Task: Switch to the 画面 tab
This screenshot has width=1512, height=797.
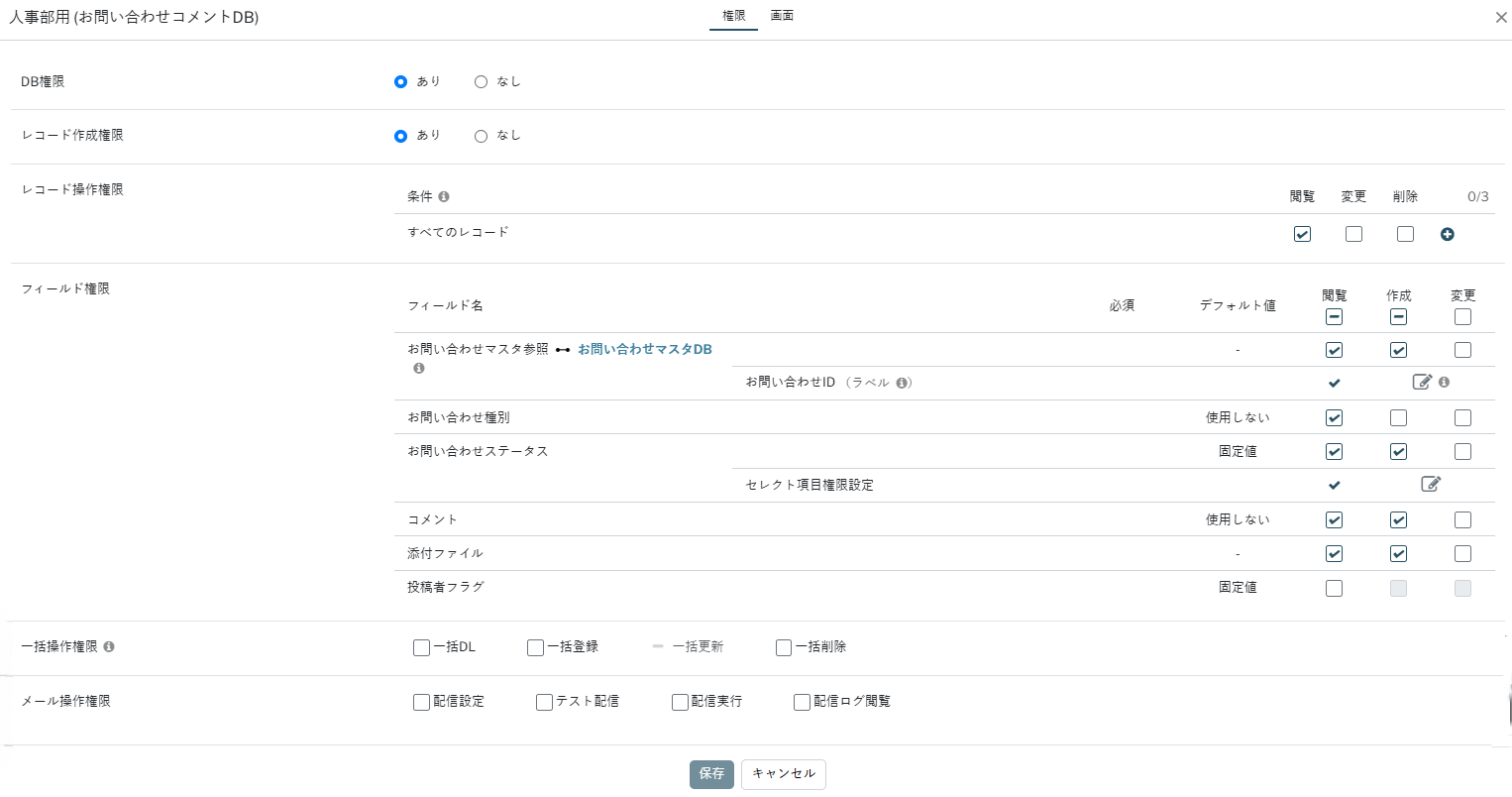Action: [782, 16]
